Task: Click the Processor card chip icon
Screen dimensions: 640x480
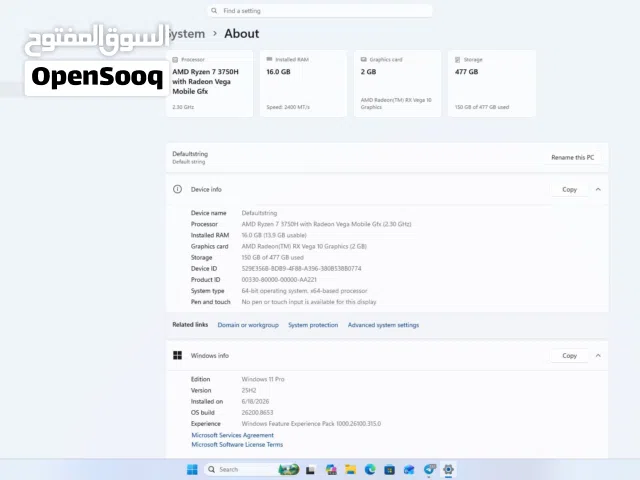Action: tap(175, 60)
